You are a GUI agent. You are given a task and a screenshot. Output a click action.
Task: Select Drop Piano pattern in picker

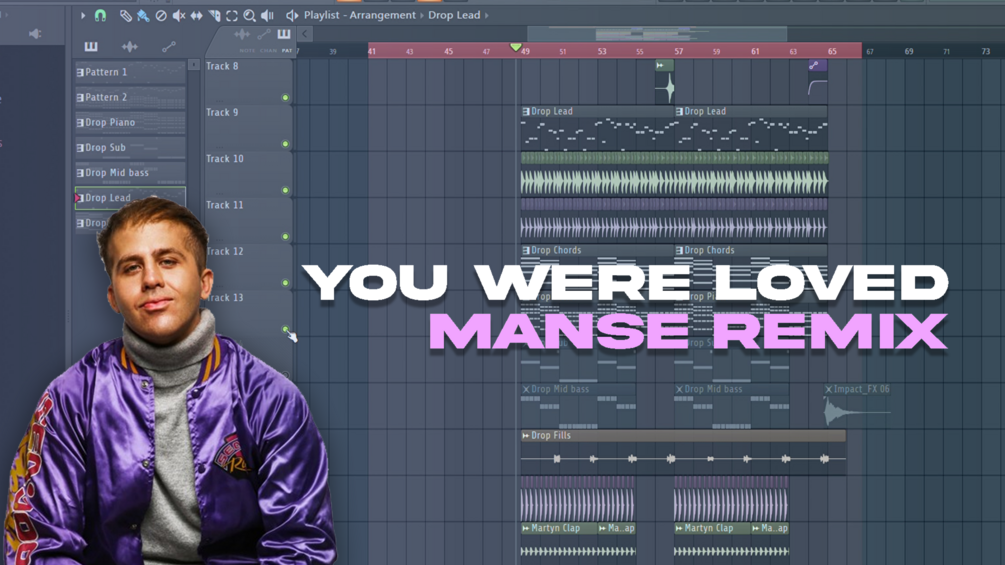click(x=130, y=122)
